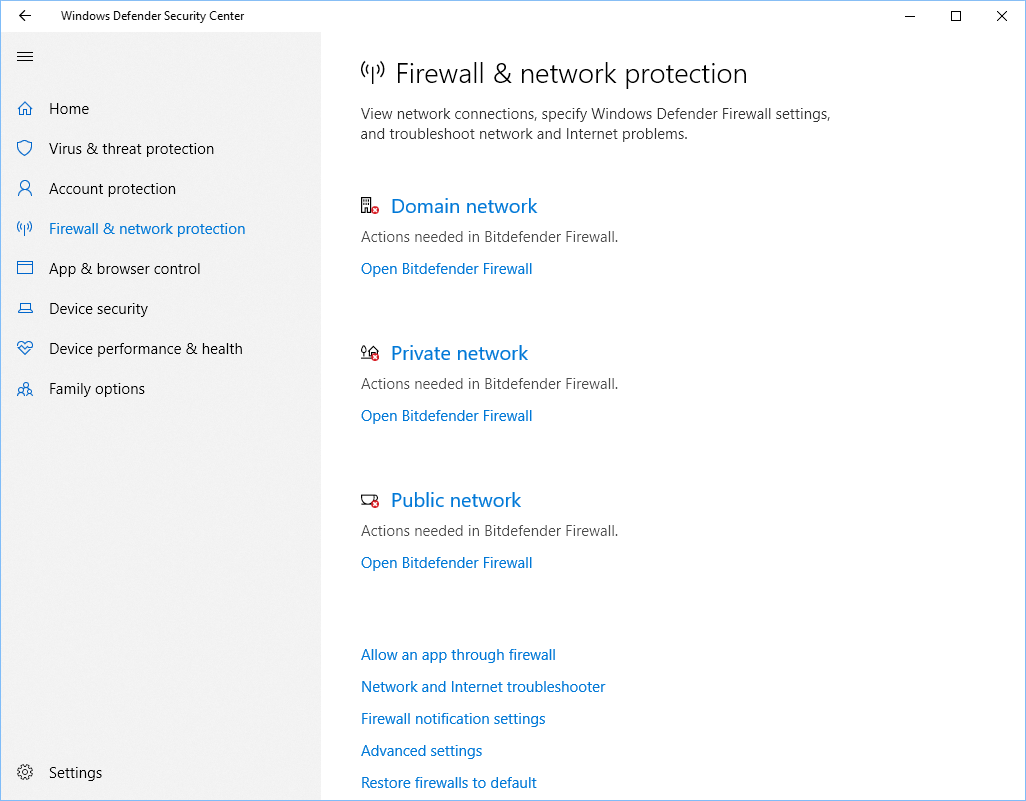1026x801 pixels.
Task: Click the Account protection person icon
Action: (x=25, y=188)
